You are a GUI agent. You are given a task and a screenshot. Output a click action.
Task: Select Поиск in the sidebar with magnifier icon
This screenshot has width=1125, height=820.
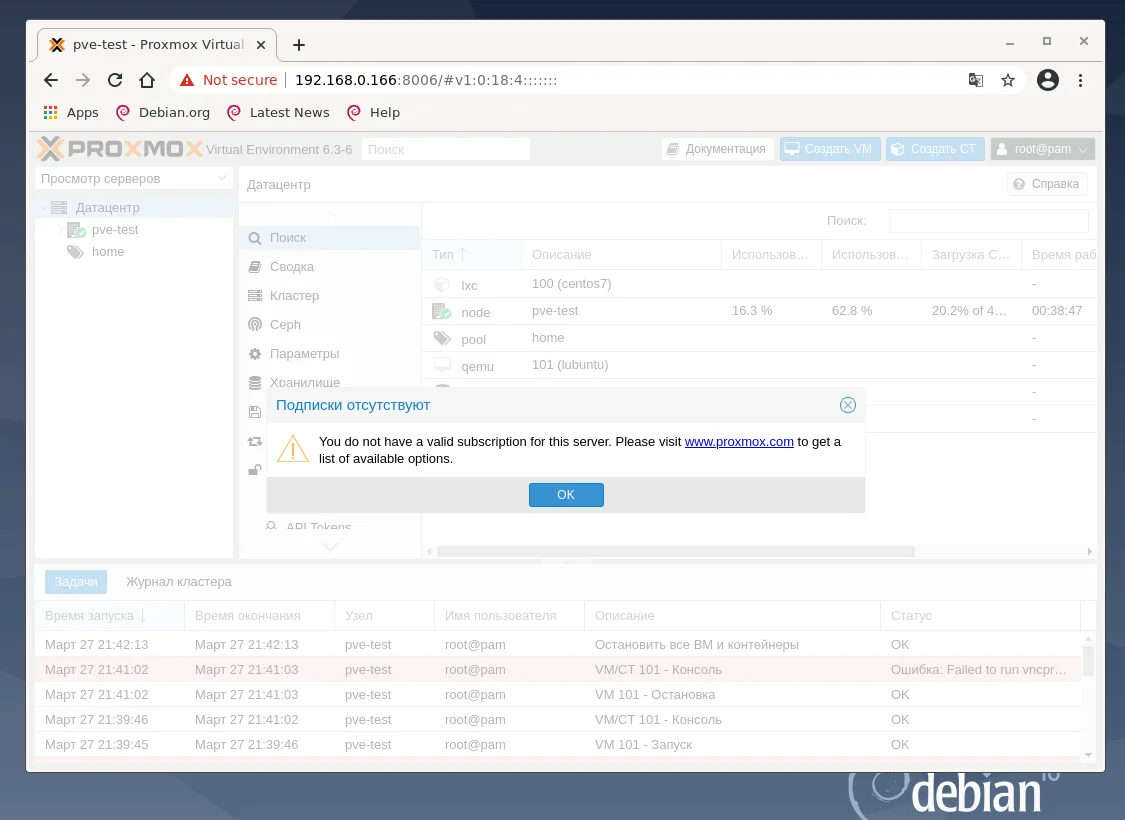tap(253, 239)
